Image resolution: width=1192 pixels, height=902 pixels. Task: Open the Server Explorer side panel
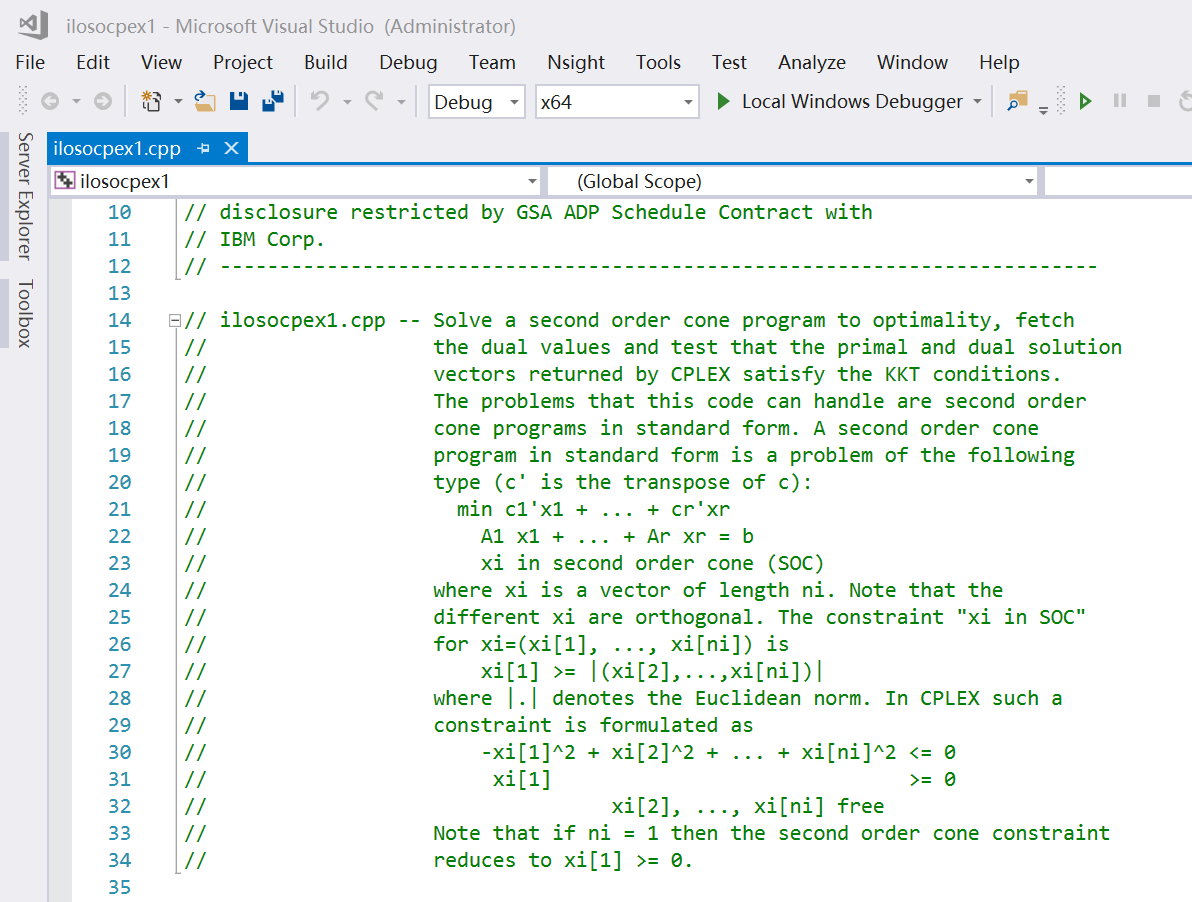tap(25, 196)
